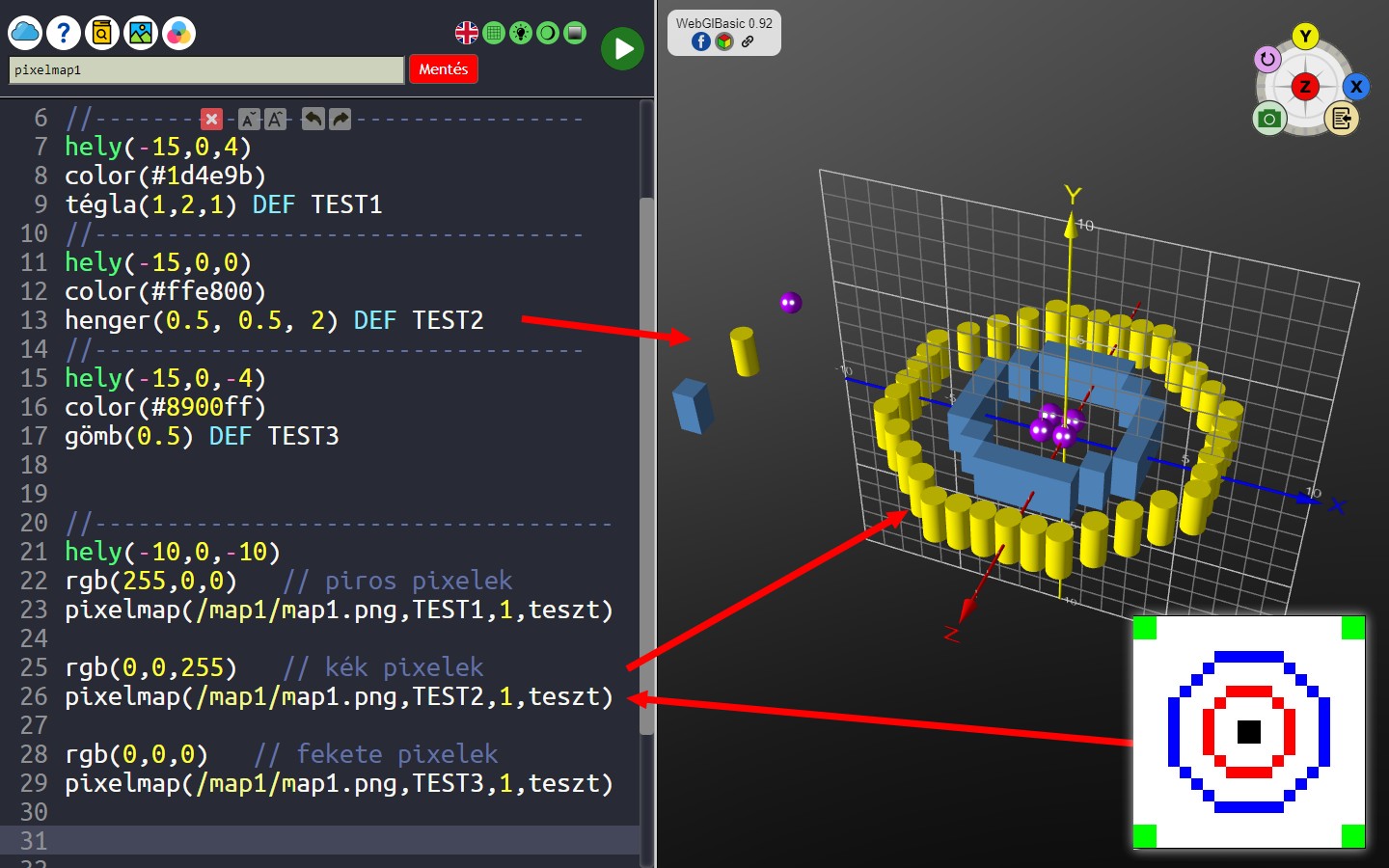Undo the last edit in the editor
Image resolution: width=1389 pixels, height=868 pixels.
313,119
